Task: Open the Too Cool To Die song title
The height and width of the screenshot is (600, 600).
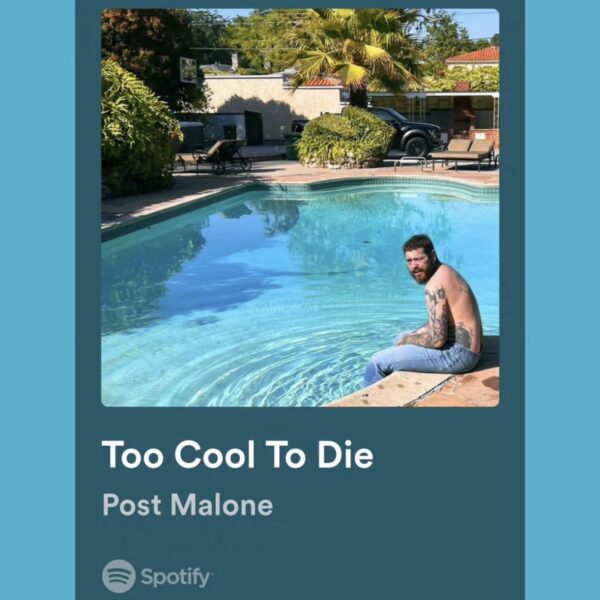Action: 238,454
